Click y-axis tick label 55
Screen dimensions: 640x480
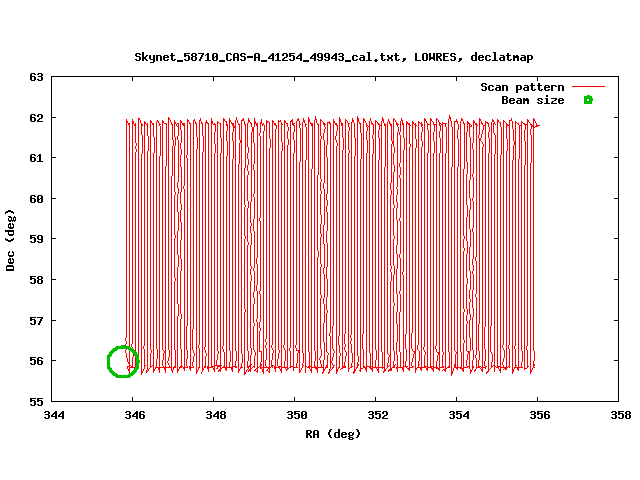coord(36,402)
